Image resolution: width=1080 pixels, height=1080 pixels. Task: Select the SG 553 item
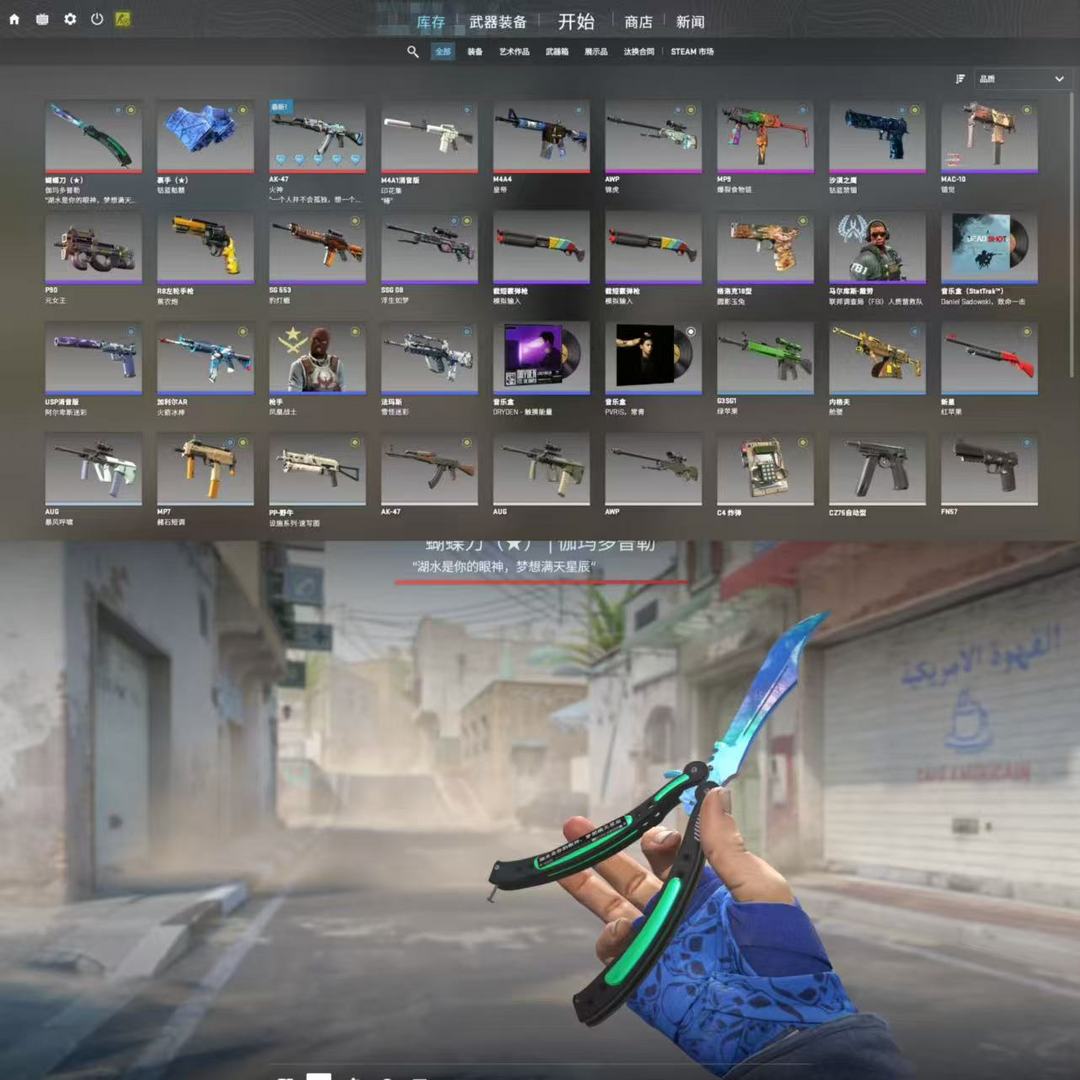tap(318, 248)
